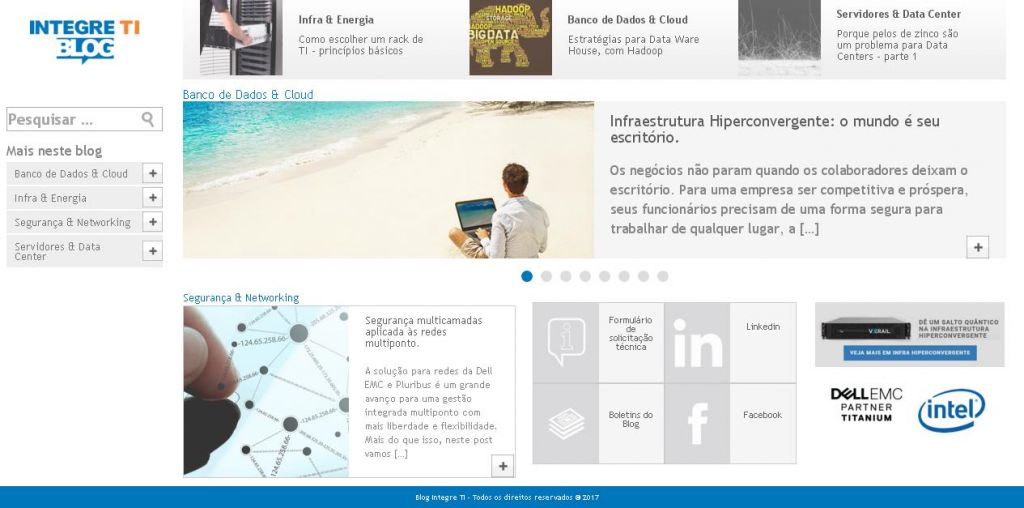
Task: Select the seventh carousel slide dot
Action: coord(643,276)
